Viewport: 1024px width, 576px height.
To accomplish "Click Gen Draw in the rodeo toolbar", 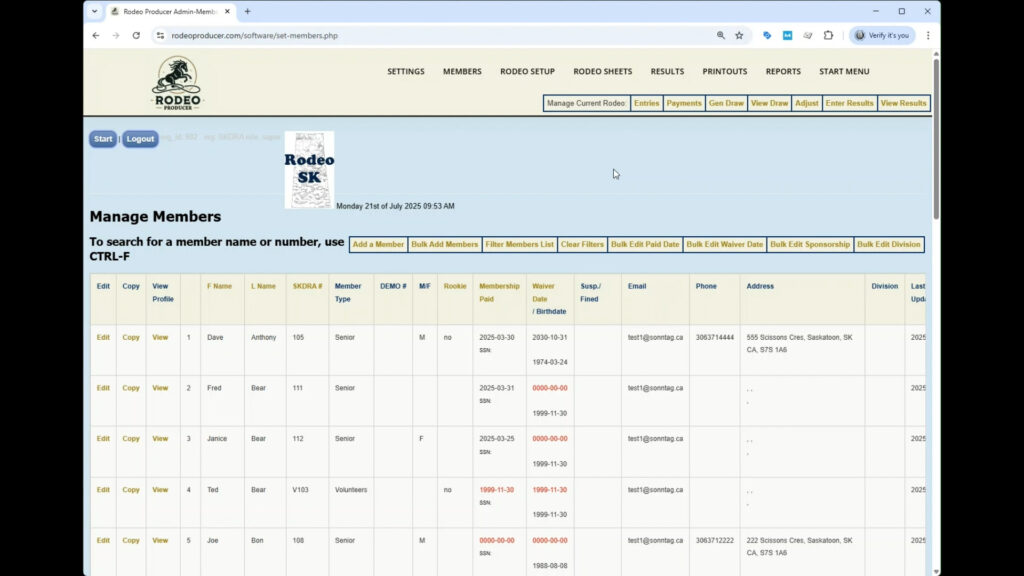I will coord(726,102).
